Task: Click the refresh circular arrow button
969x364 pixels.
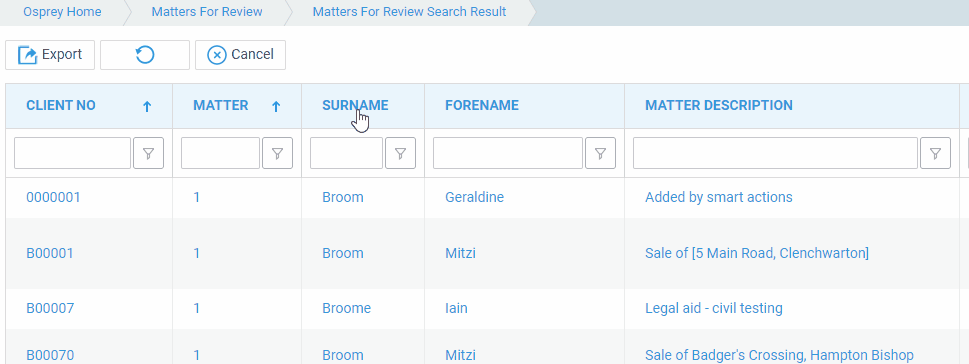Action: [x=145, y=55]
